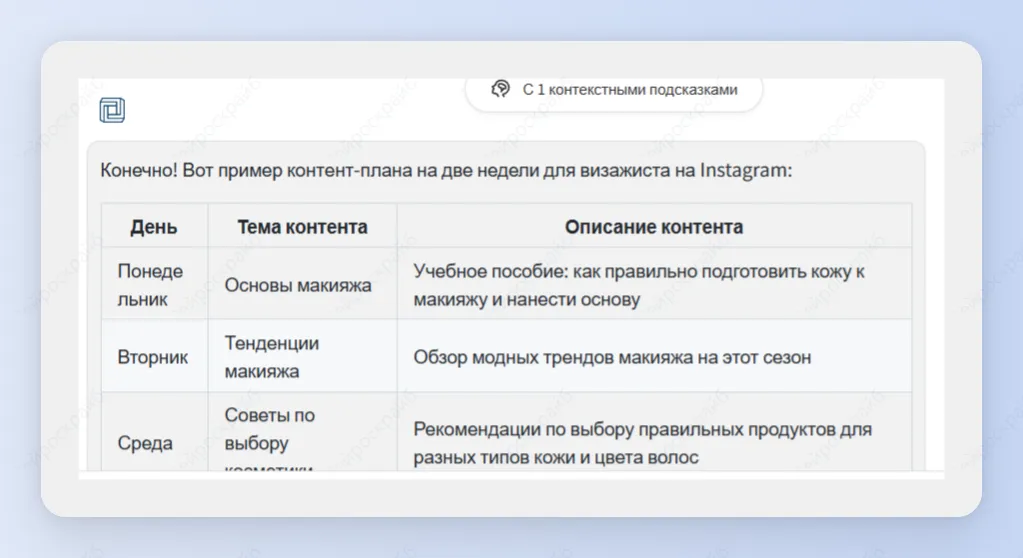1023x558 pixels.
Task: Select the "Тенденции макияжа" topic cell
Action: click(302, 357)
